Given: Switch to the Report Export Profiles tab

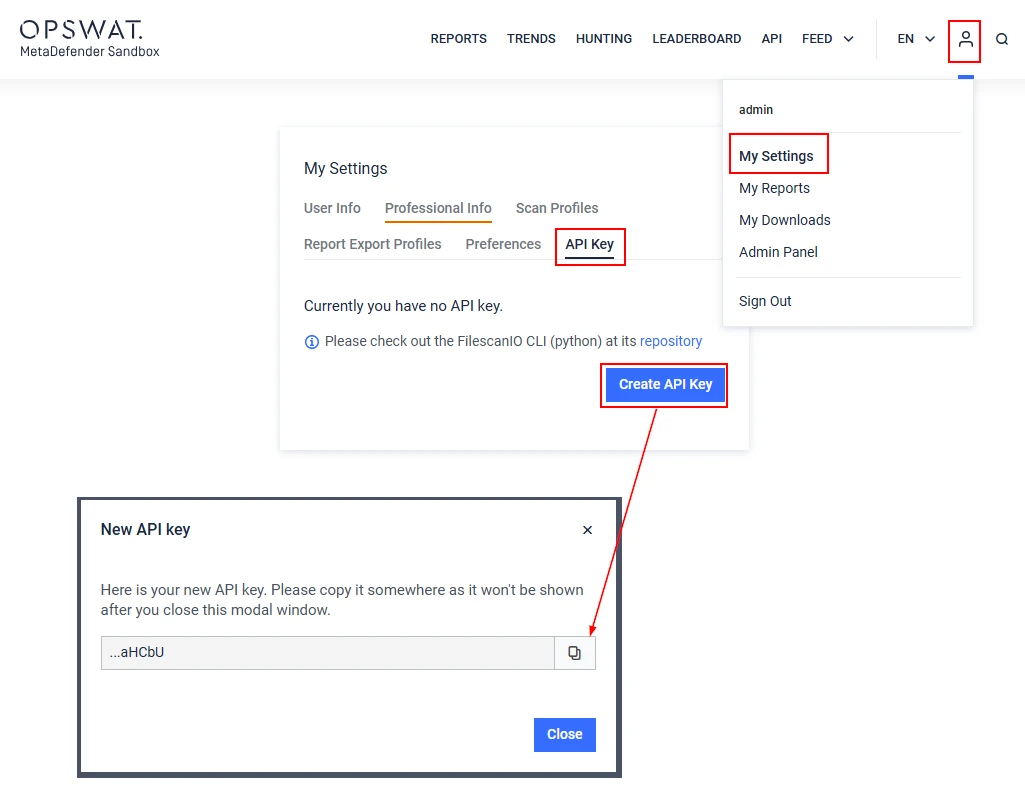Looking at the screenshot, I should click(x=373, y=244).
